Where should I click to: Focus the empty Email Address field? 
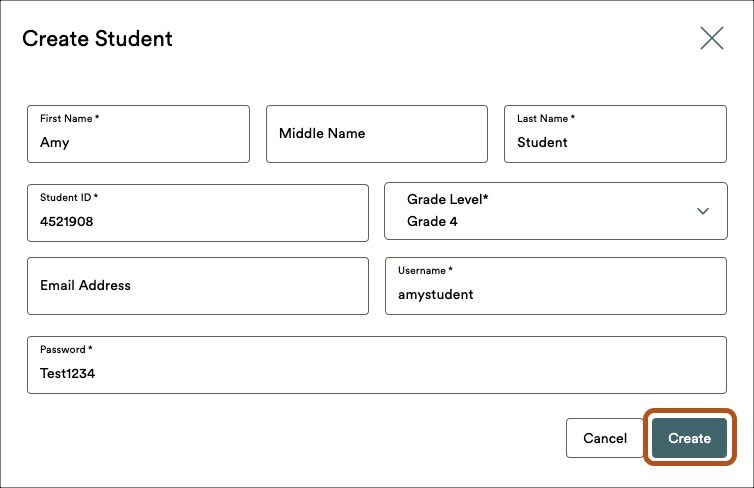(198, 286)
